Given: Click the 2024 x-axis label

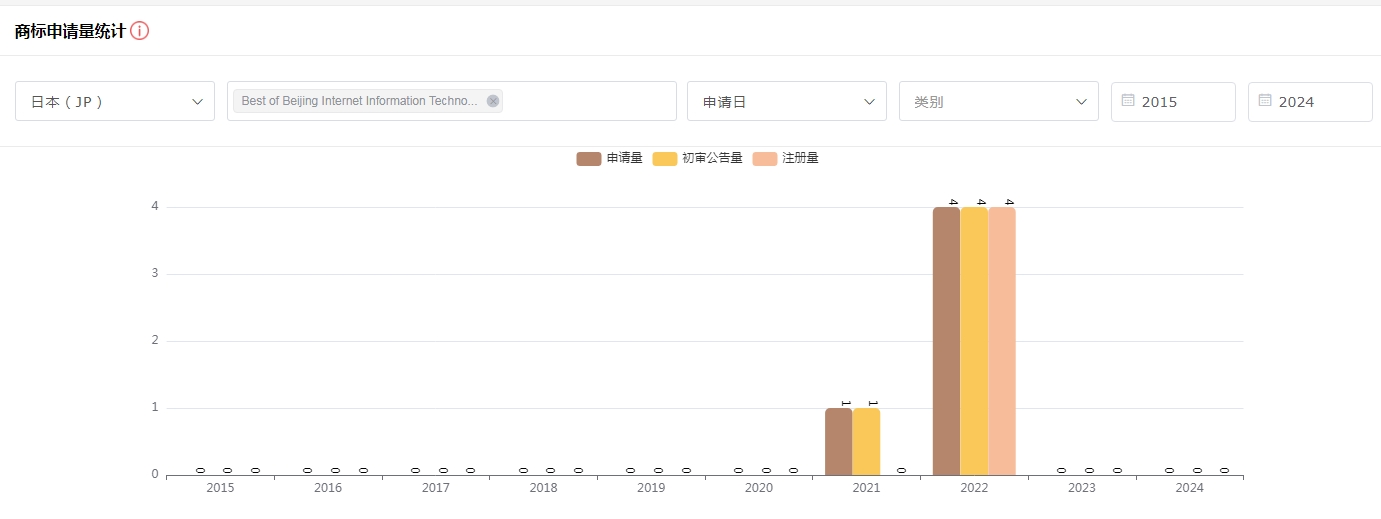Looking at the screenshot, I should pos(1190,488).
